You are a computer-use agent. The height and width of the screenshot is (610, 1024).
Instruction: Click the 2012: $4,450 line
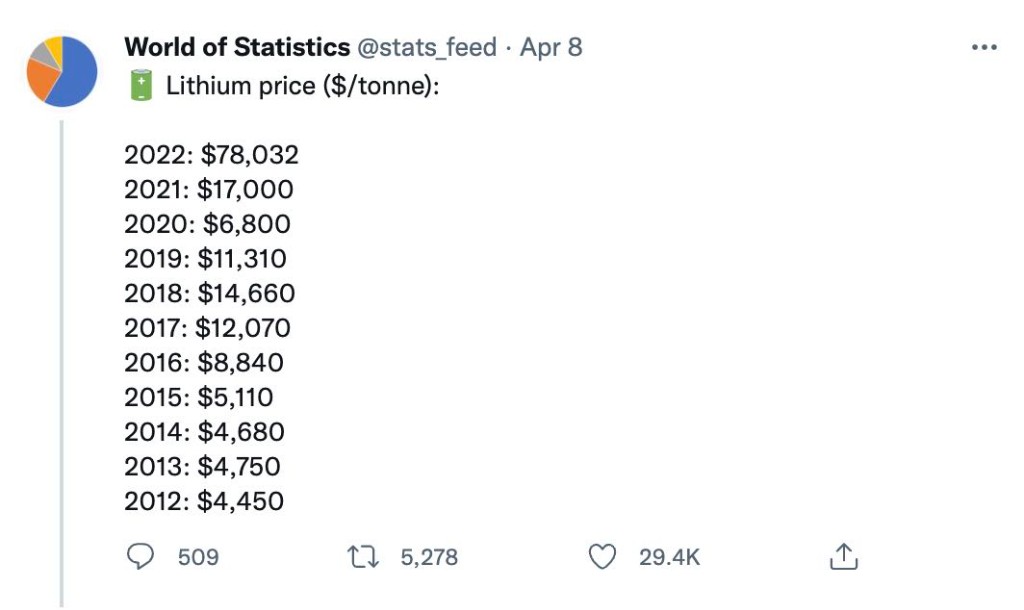click(204, 501)
